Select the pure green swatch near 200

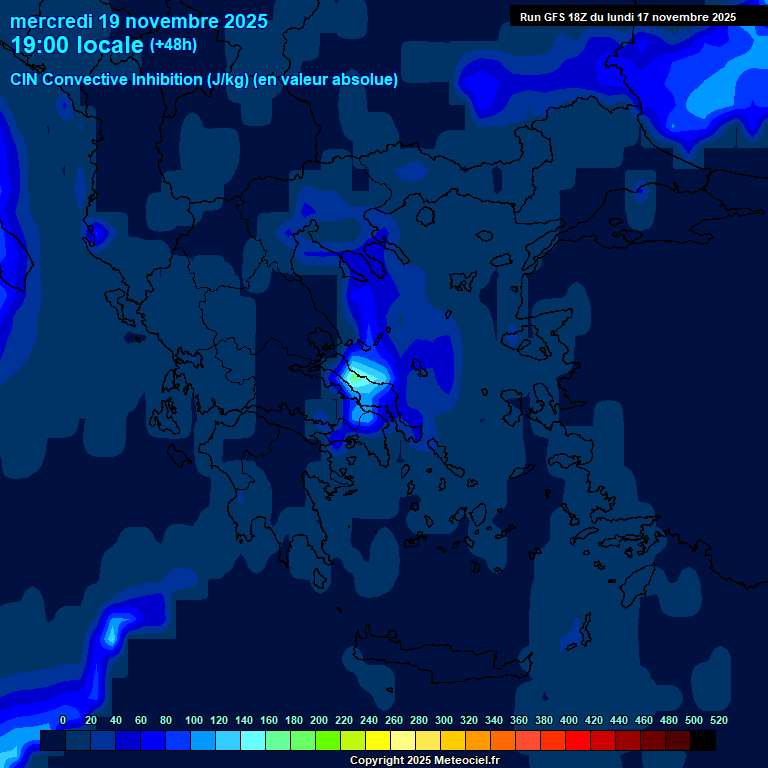click(327, 740)
